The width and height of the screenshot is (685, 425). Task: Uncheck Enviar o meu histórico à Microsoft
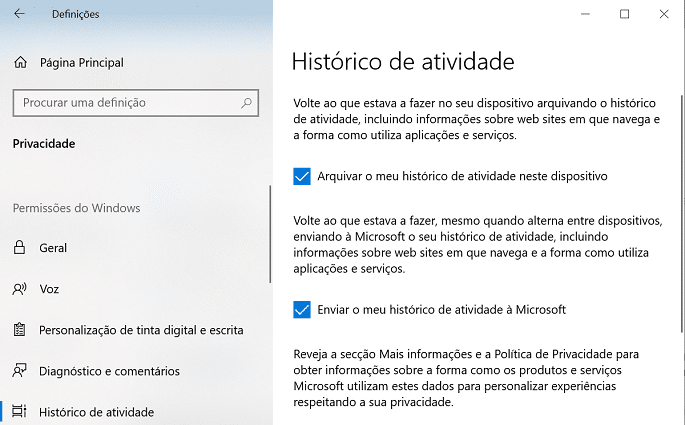[302, 310]
